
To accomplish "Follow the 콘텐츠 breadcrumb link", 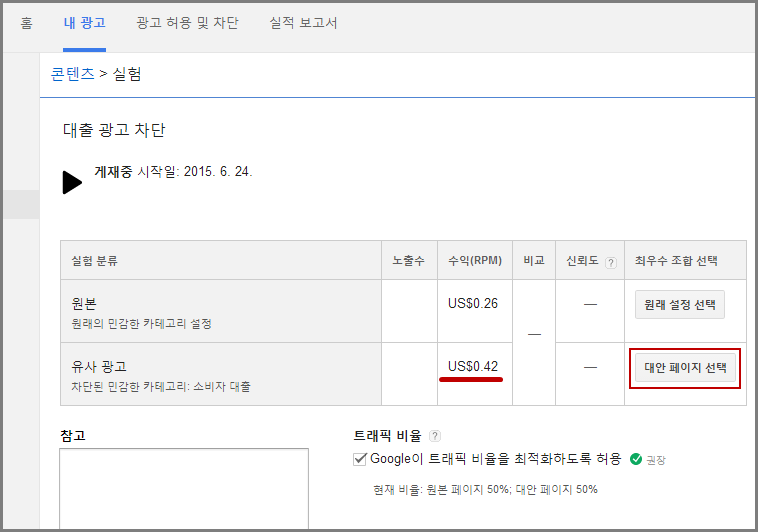I will pyautogui.click(x=73, y=74).
